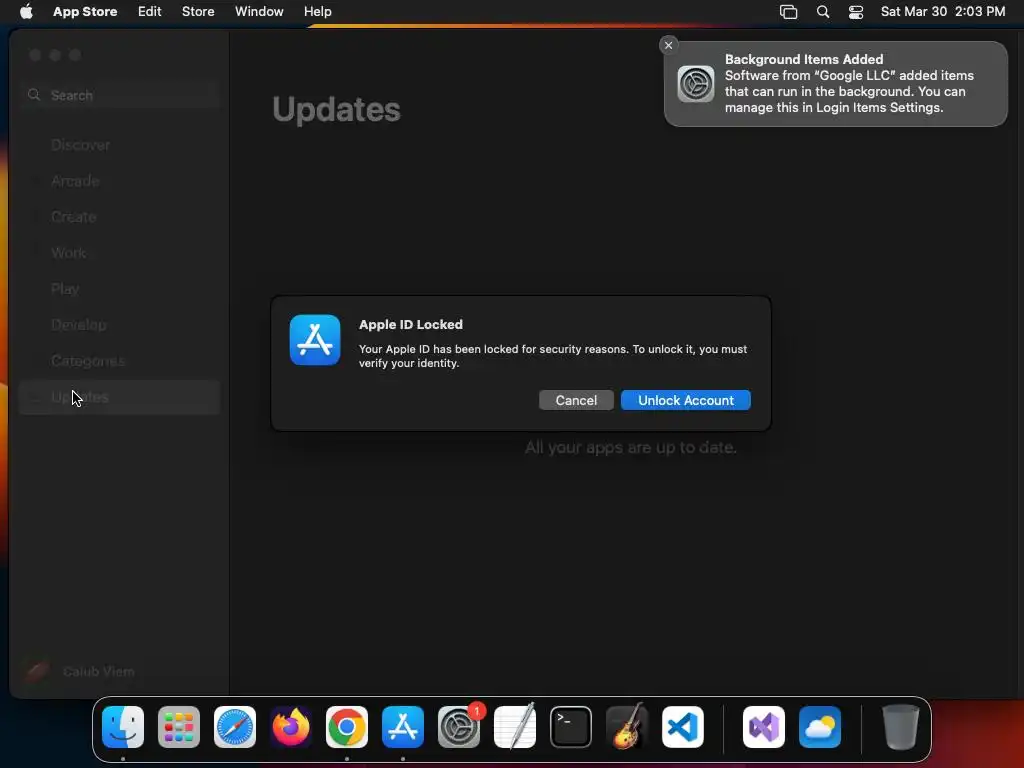Viewport: 1024px width, 768px height.
Task: Click the magnifier icon in Search field
Action: (x=34, y=95)
